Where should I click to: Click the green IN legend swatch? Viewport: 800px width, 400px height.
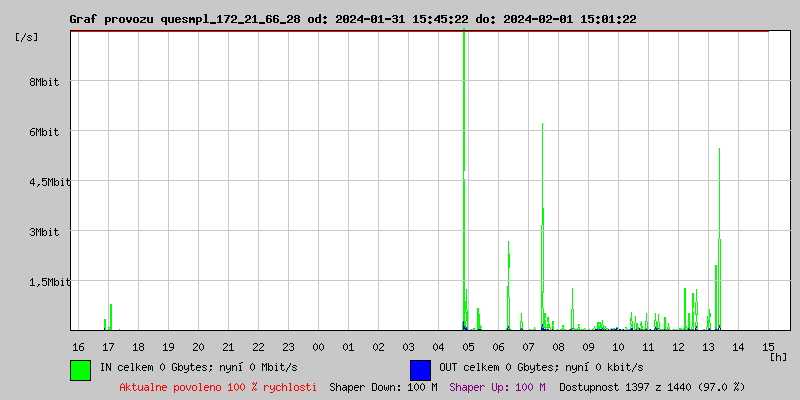tap(80, 369)
